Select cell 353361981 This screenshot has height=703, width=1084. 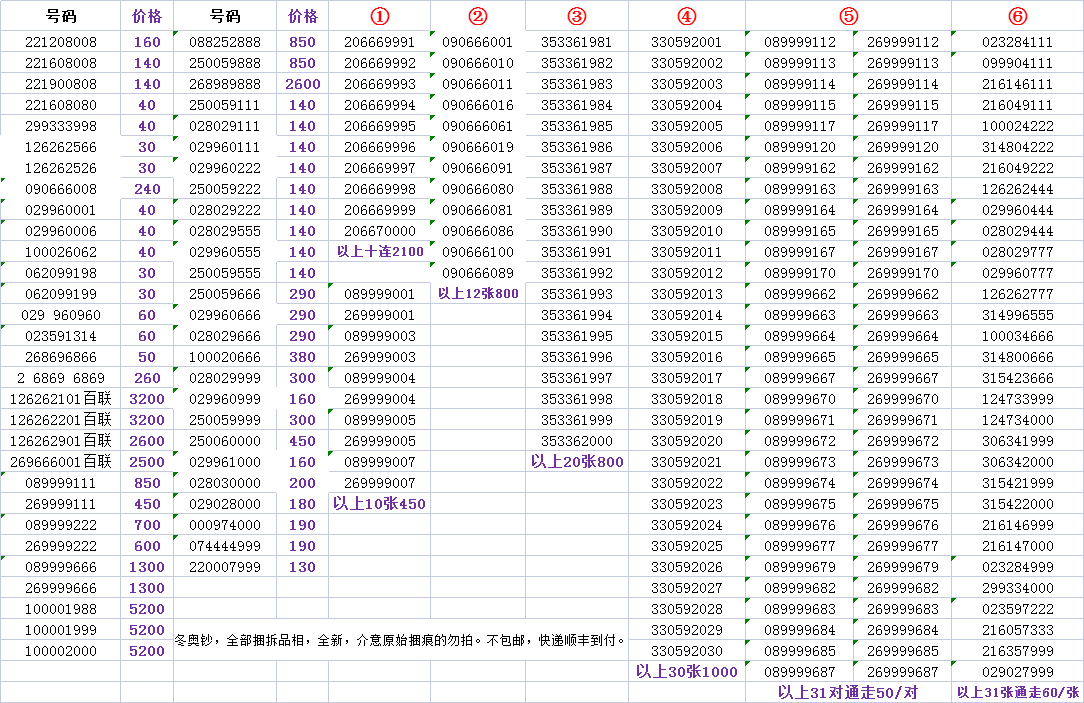click(577, 42)
